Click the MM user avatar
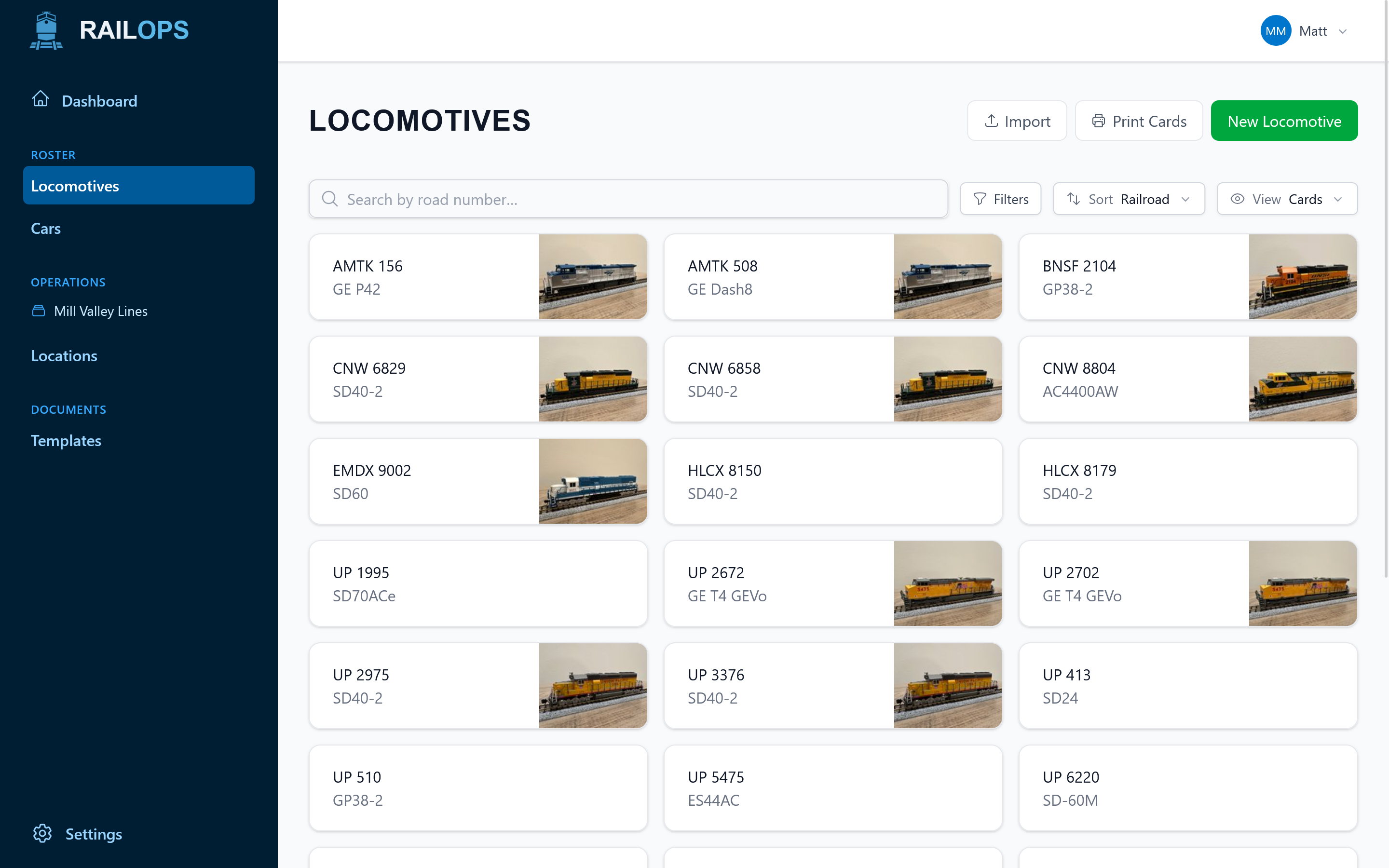The height and width of the screenshot is (868, 1389). 1275,30
